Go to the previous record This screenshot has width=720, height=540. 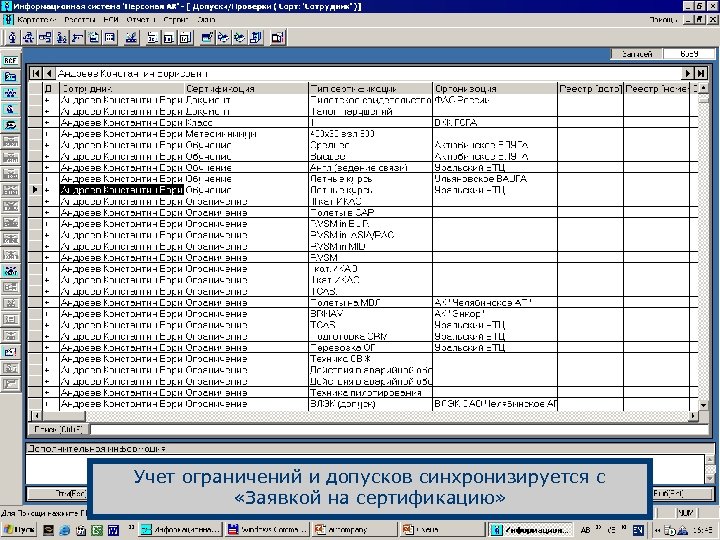pos(49,73)
